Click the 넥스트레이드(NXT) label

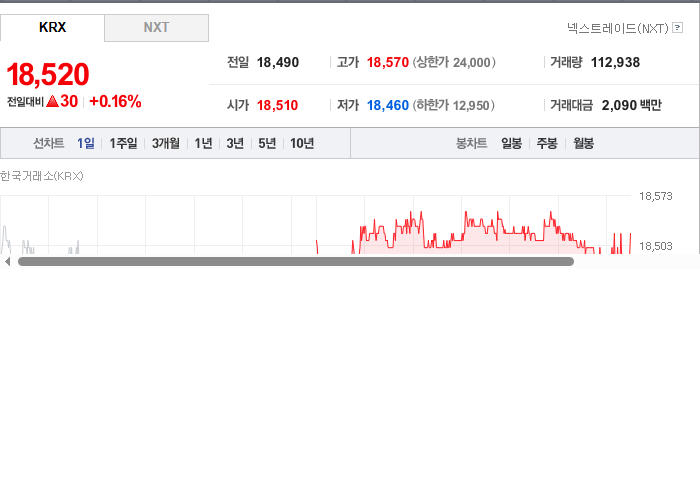618,28
